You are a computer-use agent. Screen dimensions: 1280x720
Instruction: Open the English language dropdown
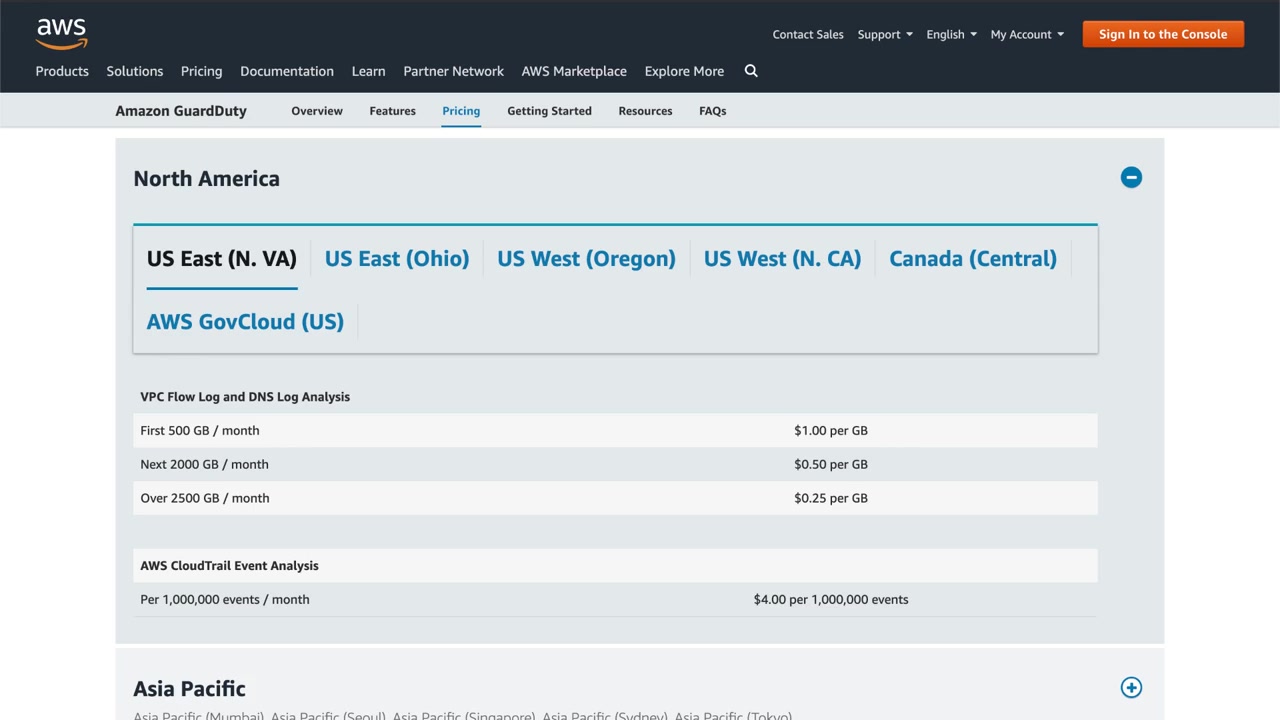[x=951, y=34]
